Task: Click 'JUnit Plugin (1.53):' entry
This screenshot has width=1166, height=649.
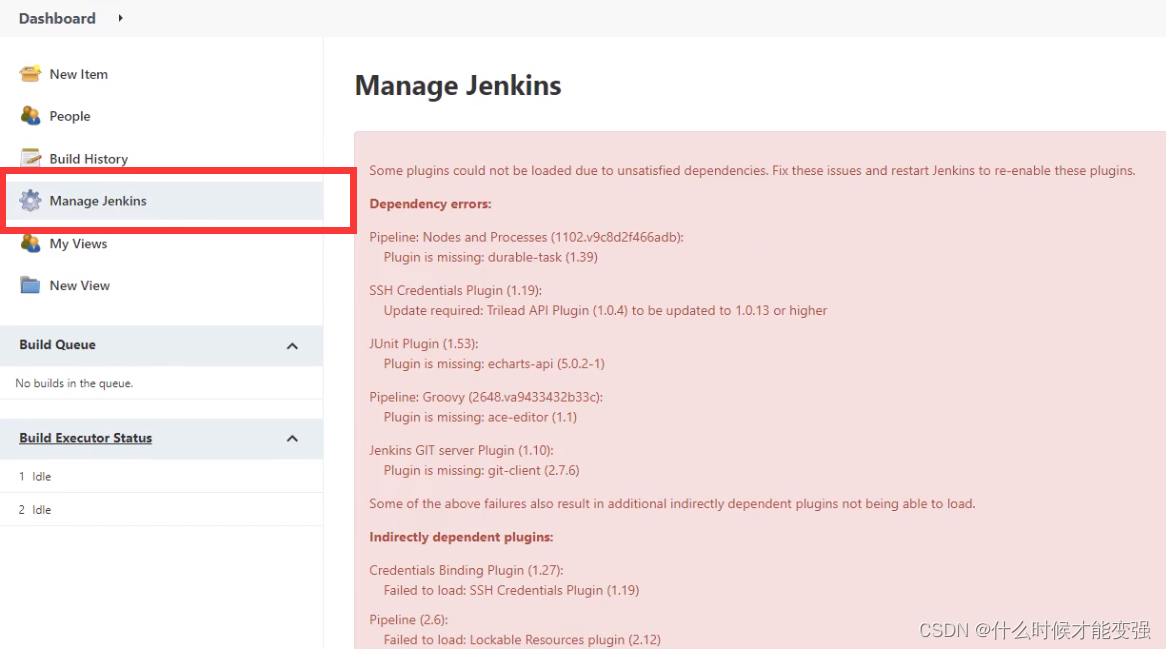Action: (x=424, y=344)
